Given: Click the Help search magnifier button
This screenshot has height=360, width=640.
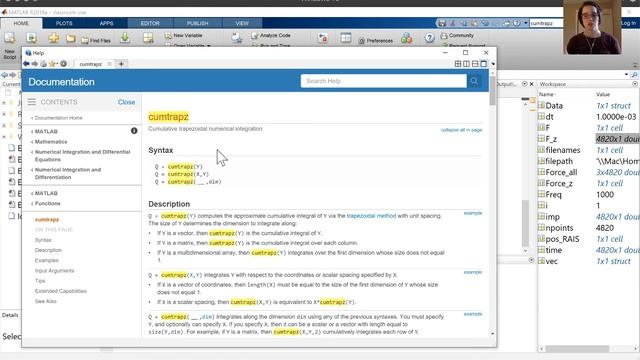Looking at the screenshot, I should (x=474, y=81).
